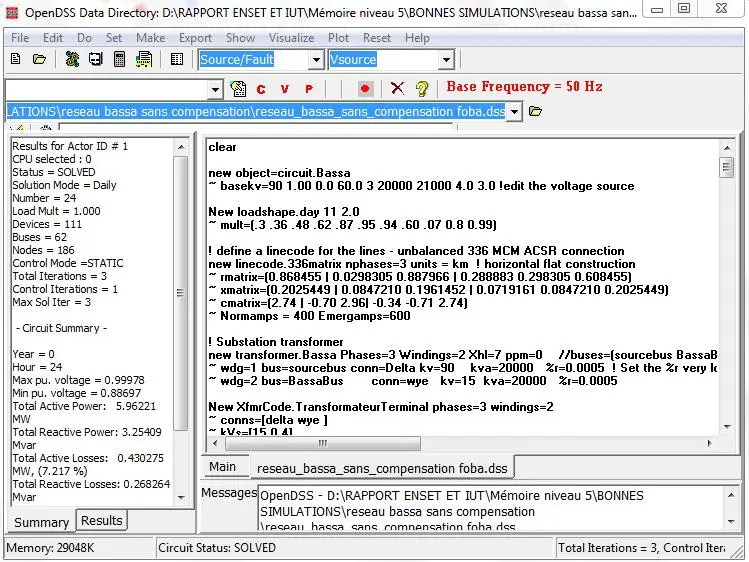The width and height of the screenshot is (749, 562).
Task: Click the green Solve circuit icon
Action: click(x=72, y=59)
